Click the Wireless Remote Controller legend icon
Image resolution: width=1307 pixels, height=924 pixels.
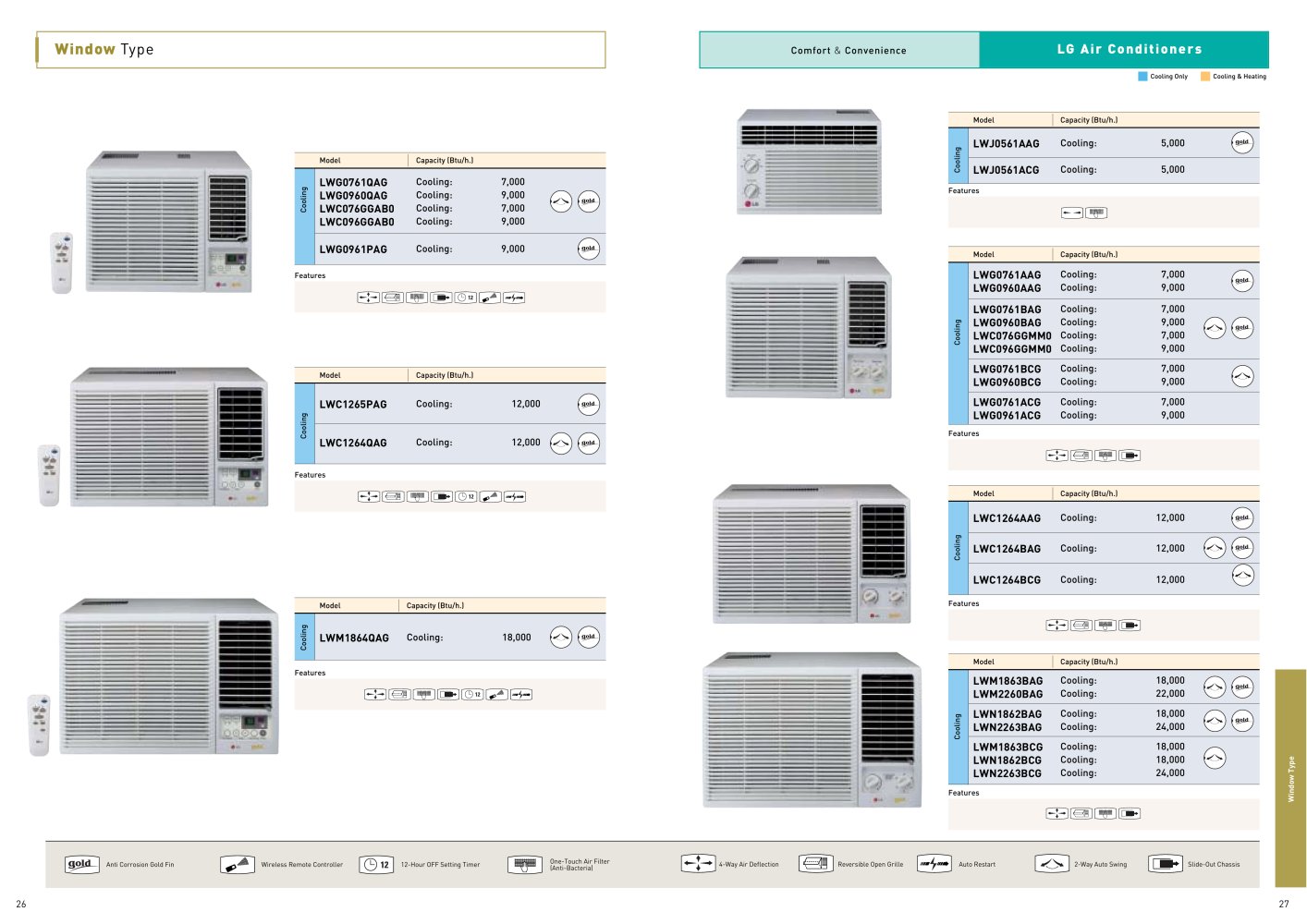[238, 865]
